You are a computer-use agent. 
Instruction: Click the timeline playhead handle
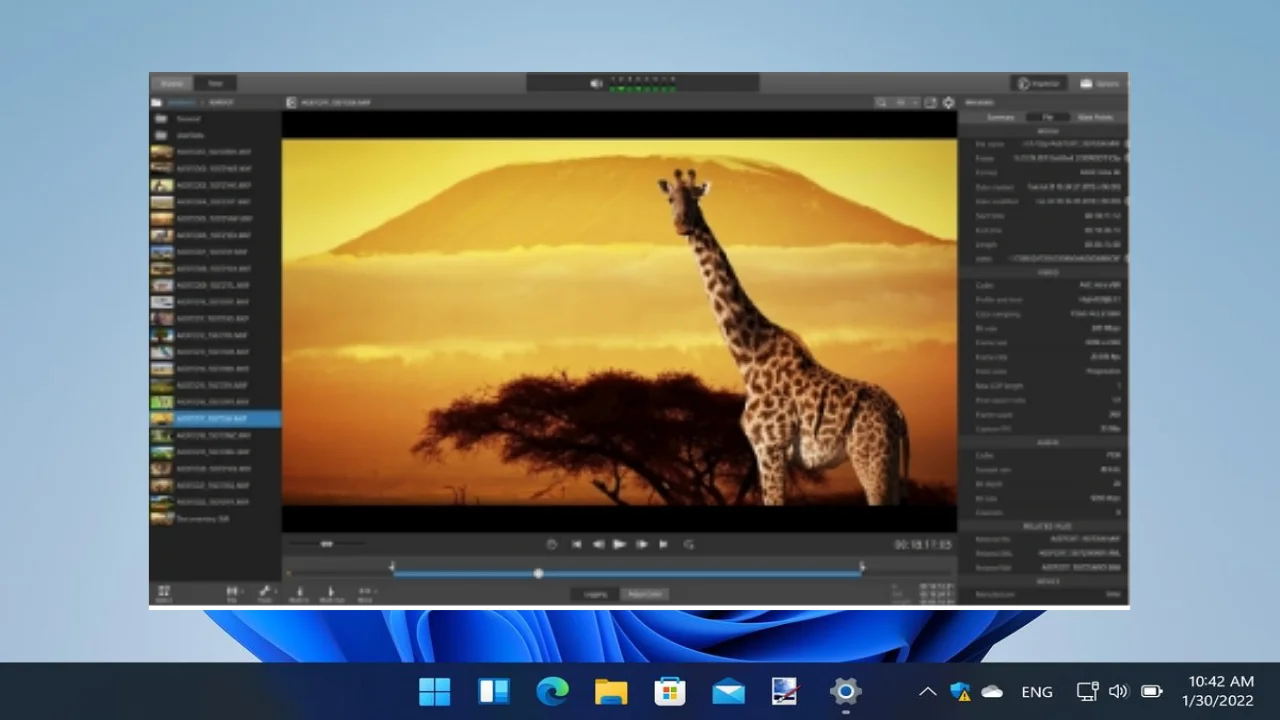pyautogui.click(x=538, y=573)
